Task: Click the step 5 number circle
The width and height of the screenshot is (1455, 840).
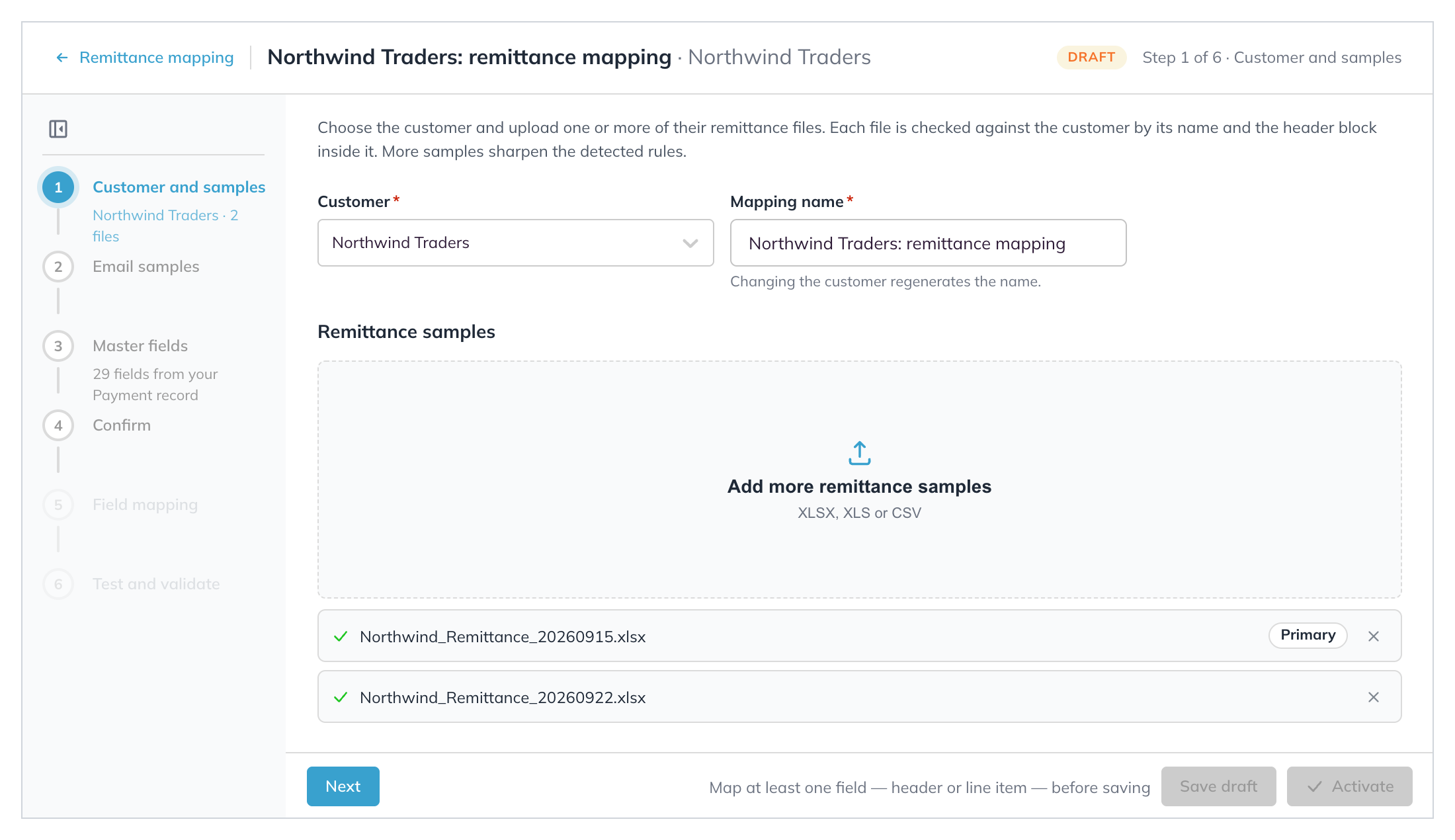Action: (x=58, y=505)
